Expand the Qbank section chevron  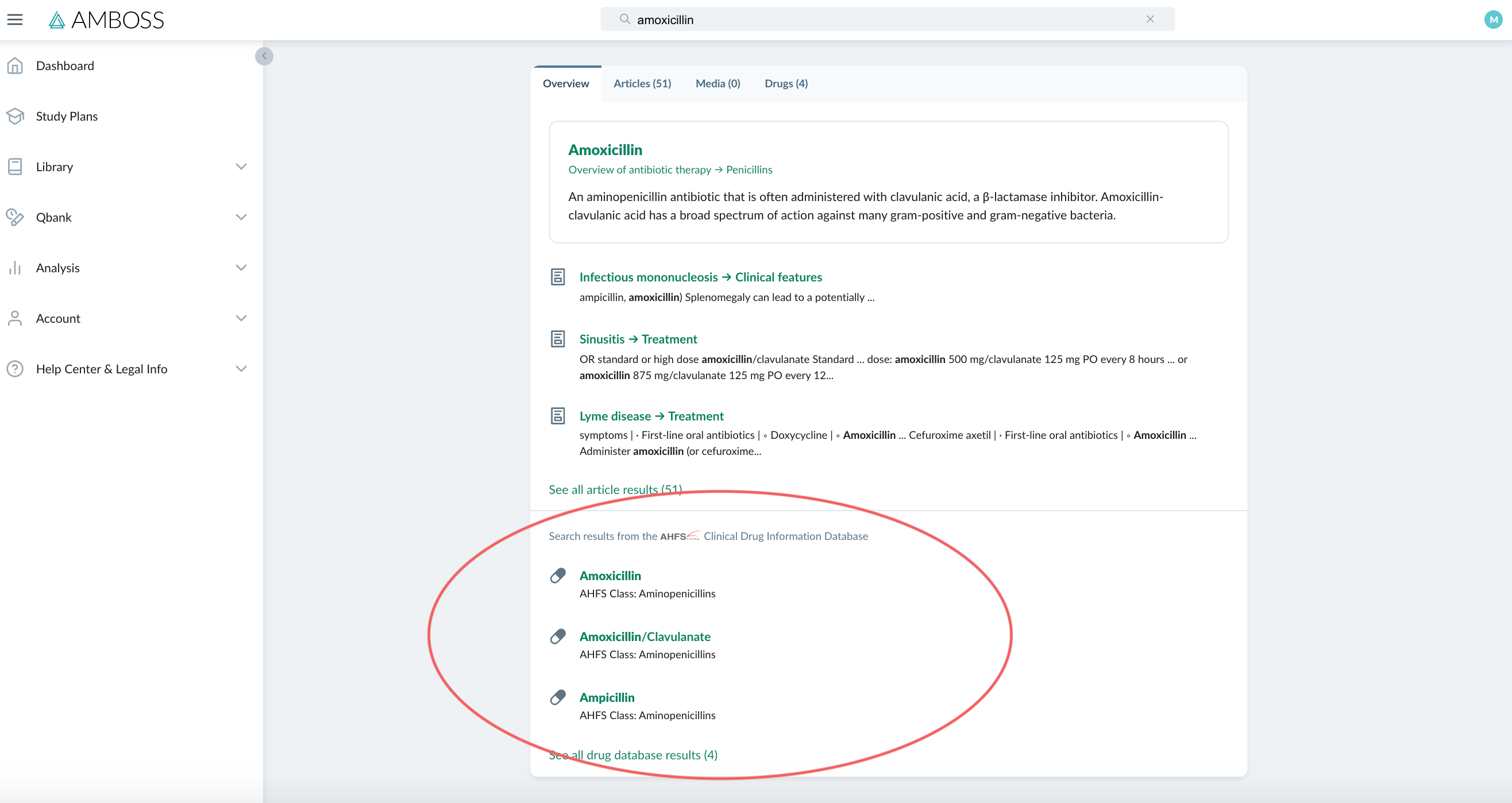click(x=241, y=217)
